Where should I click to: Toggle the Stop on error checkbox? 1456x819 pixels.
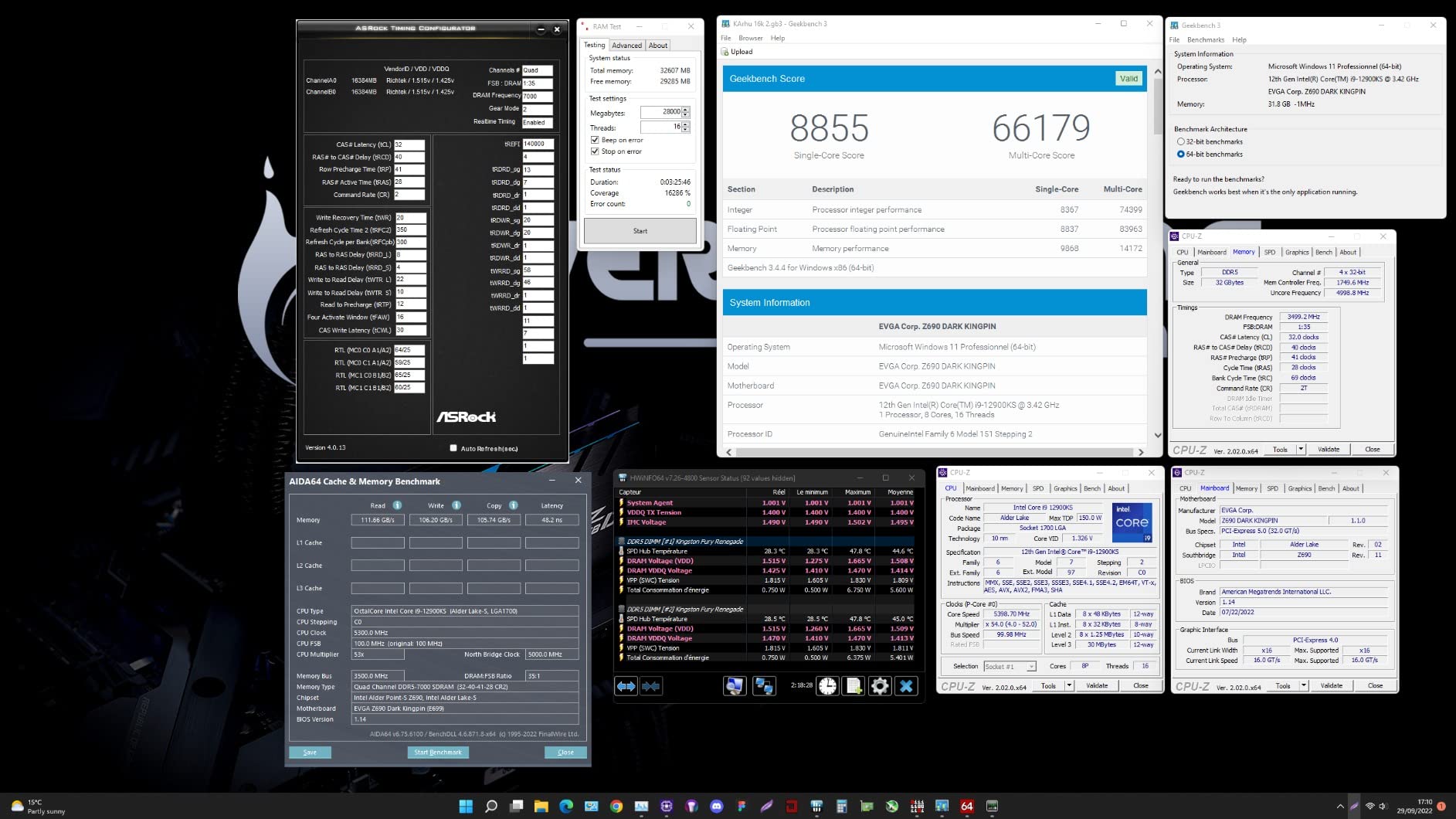point(595,151)
